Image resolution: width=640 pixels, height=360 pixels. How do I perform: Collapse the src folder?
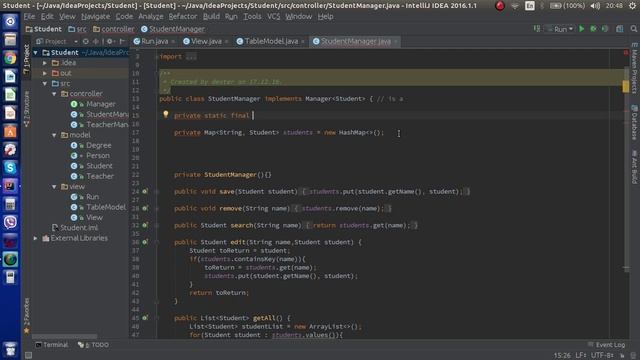[45, 83]
